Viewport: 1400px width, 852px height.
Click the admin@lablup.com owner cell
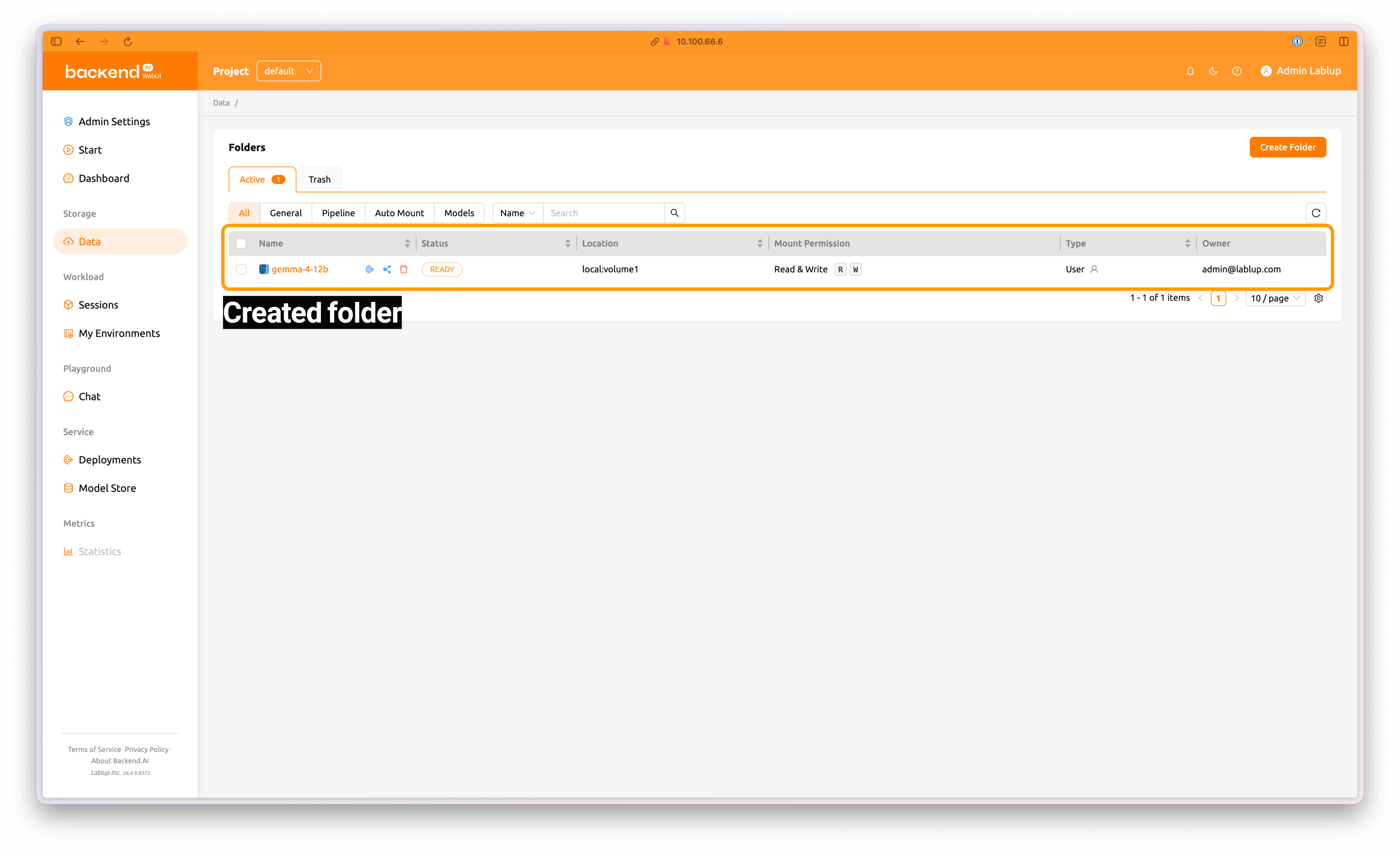[x=1242, y=269]
